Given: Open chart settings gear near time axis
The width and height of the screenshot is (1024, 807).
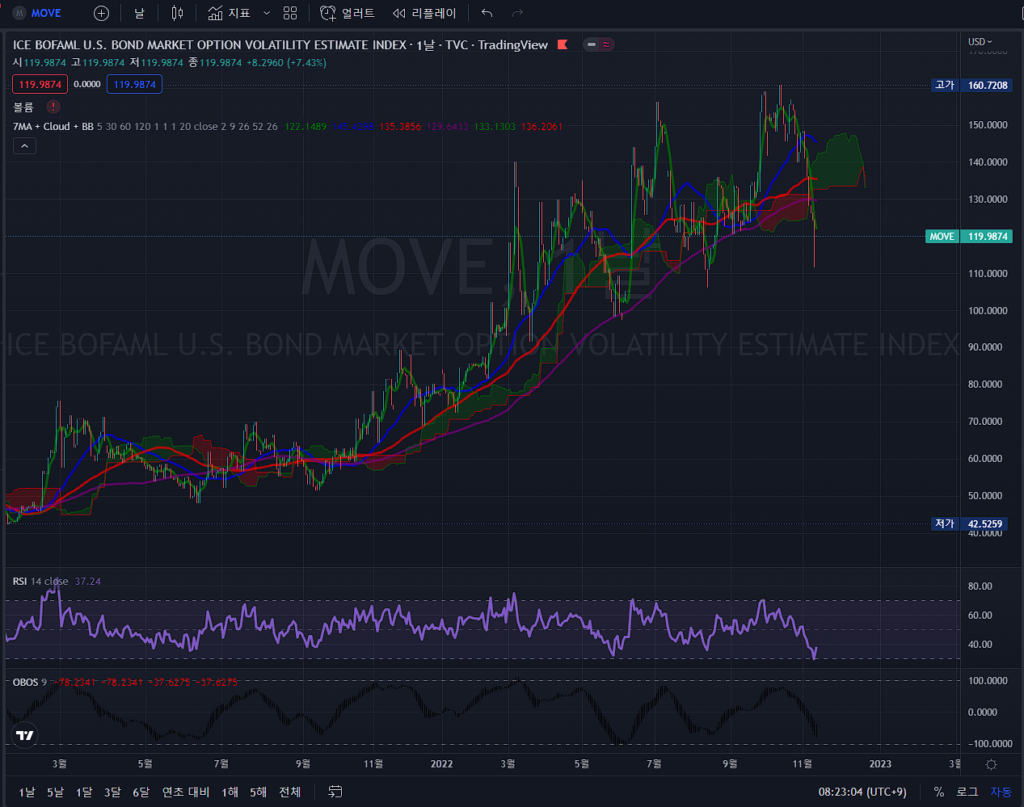Looking at the screenshot, I should (x=989, y=764).
